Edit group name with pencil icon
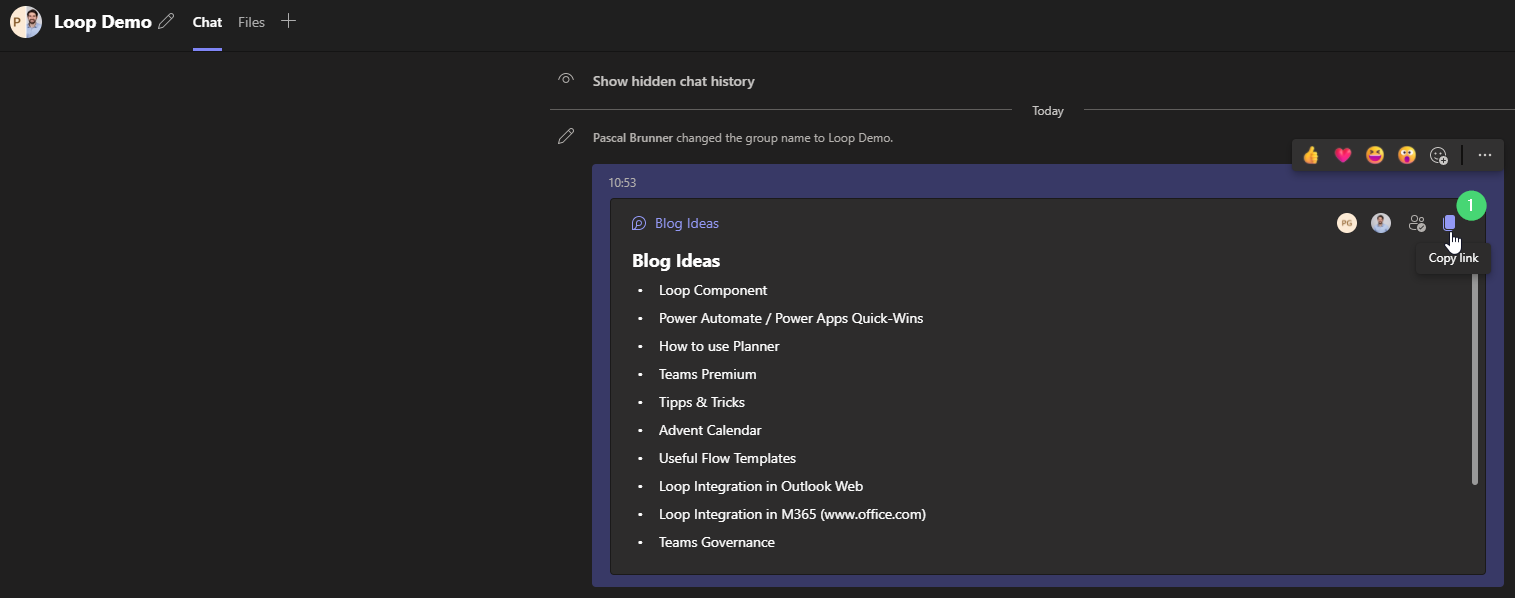The width and height of the screenshot is (1515, 598). 166,21
